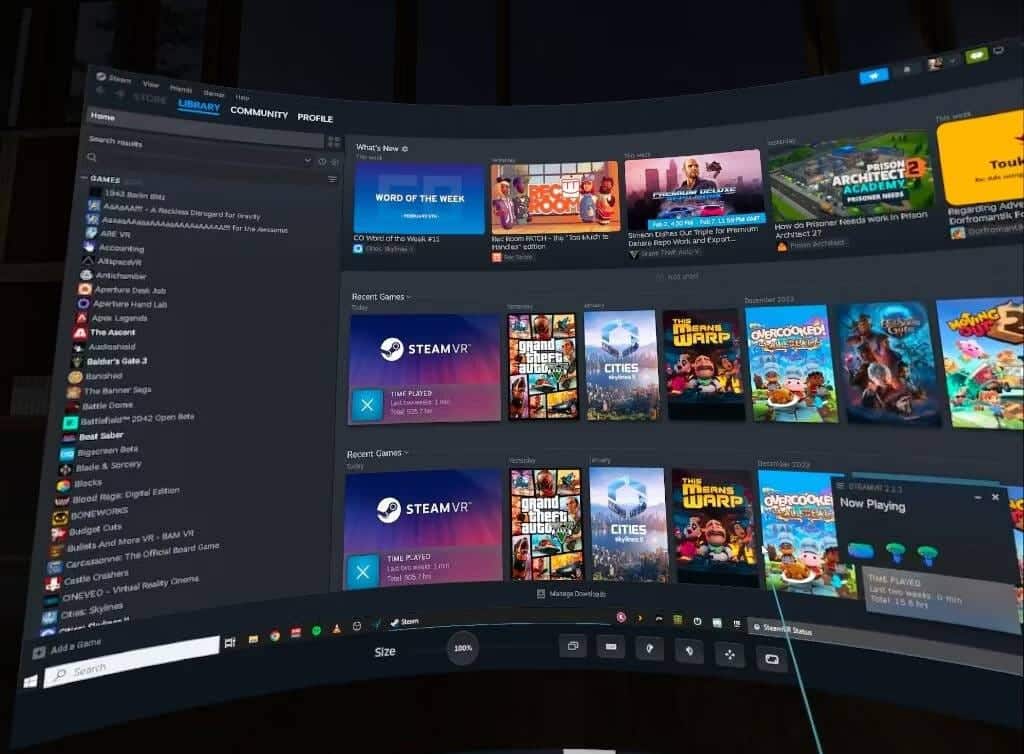Click the list options icon beside GAMES header
Screen dimensions: 1024x754
pyautogui.click(x=332, y=179)
